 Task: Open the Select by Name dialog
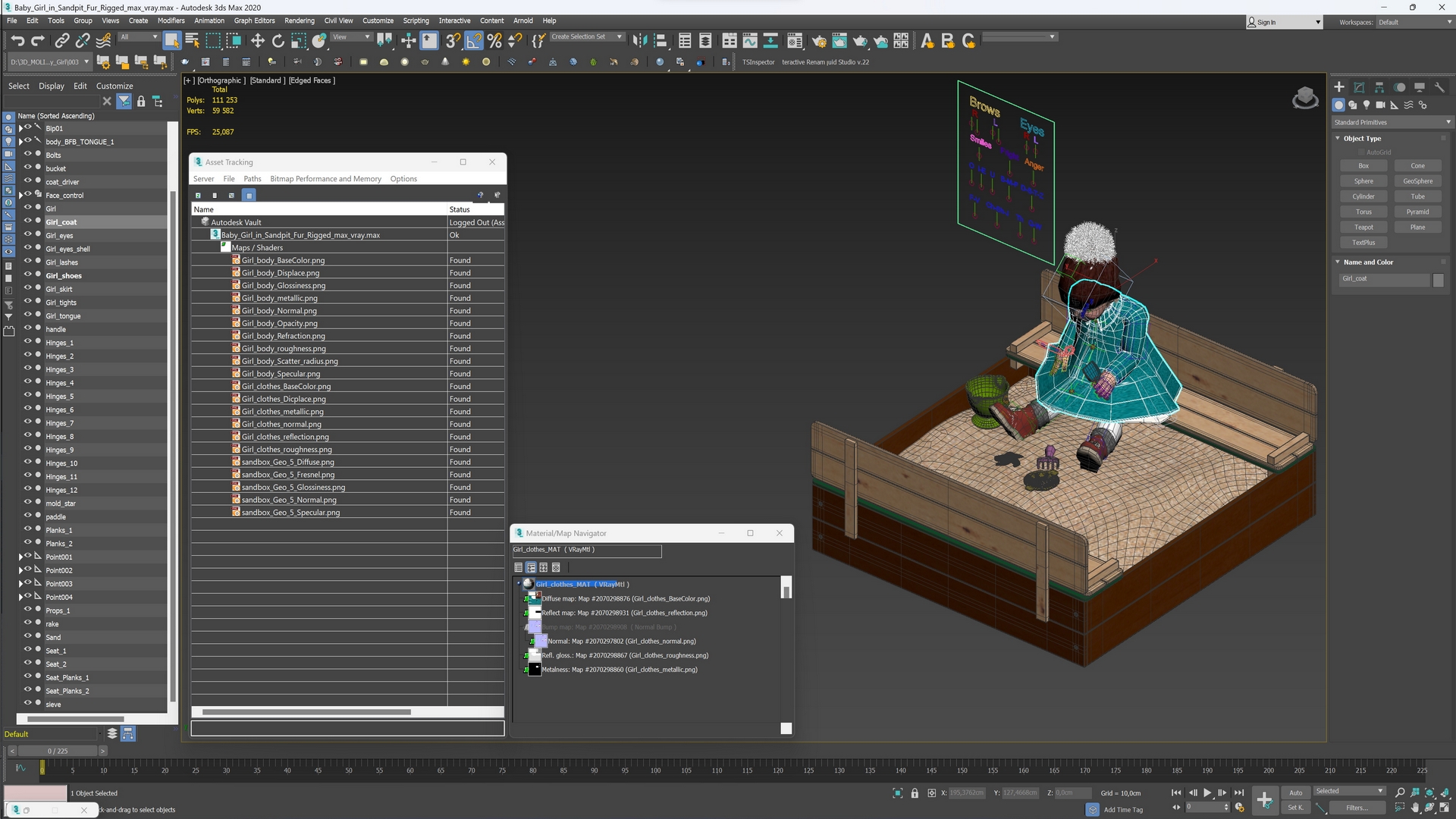click(192, 40)
